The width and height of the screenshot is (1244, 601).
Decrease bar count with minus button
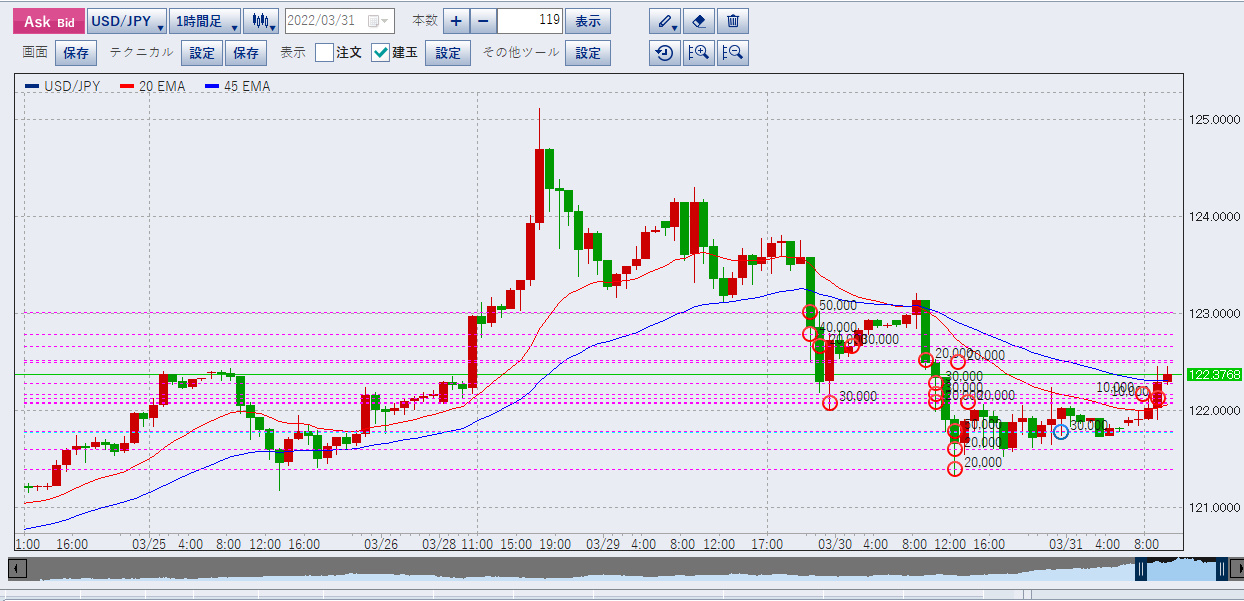(x=483, y=21)
